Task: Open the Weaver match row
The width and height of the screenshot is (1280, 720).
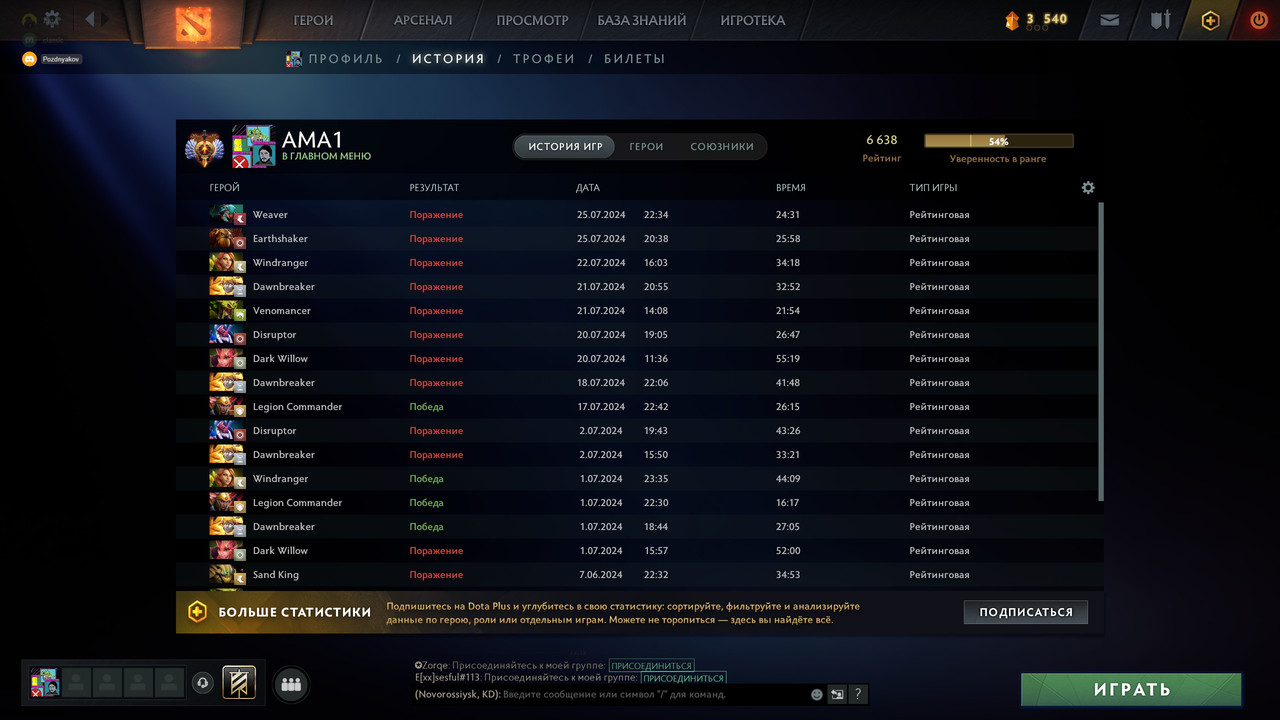Action: [x=639, y=215]
